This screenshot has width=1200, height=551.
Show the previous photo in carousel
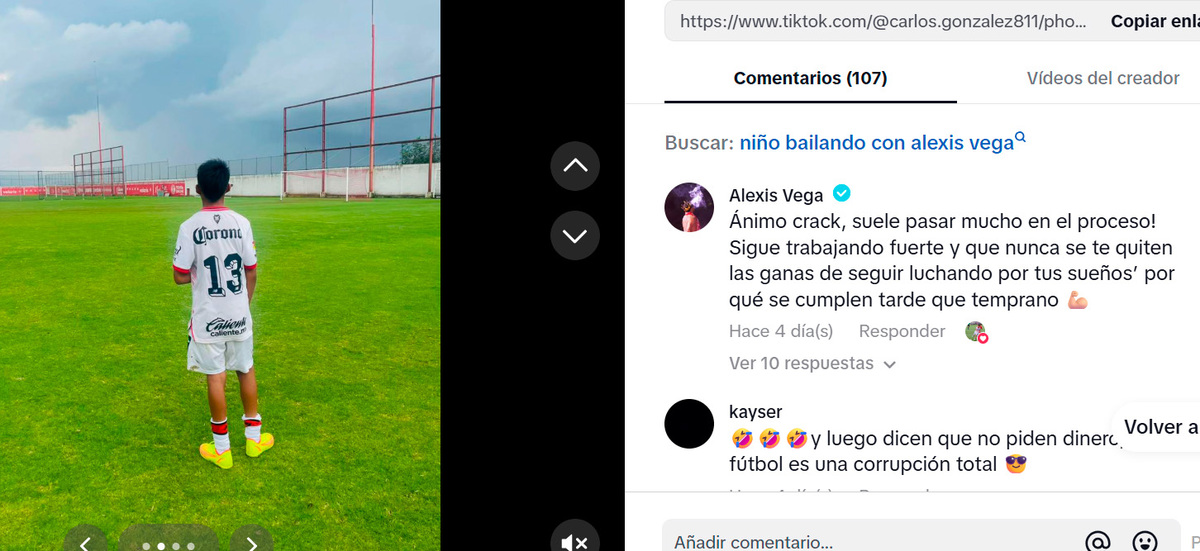point(86,543)
